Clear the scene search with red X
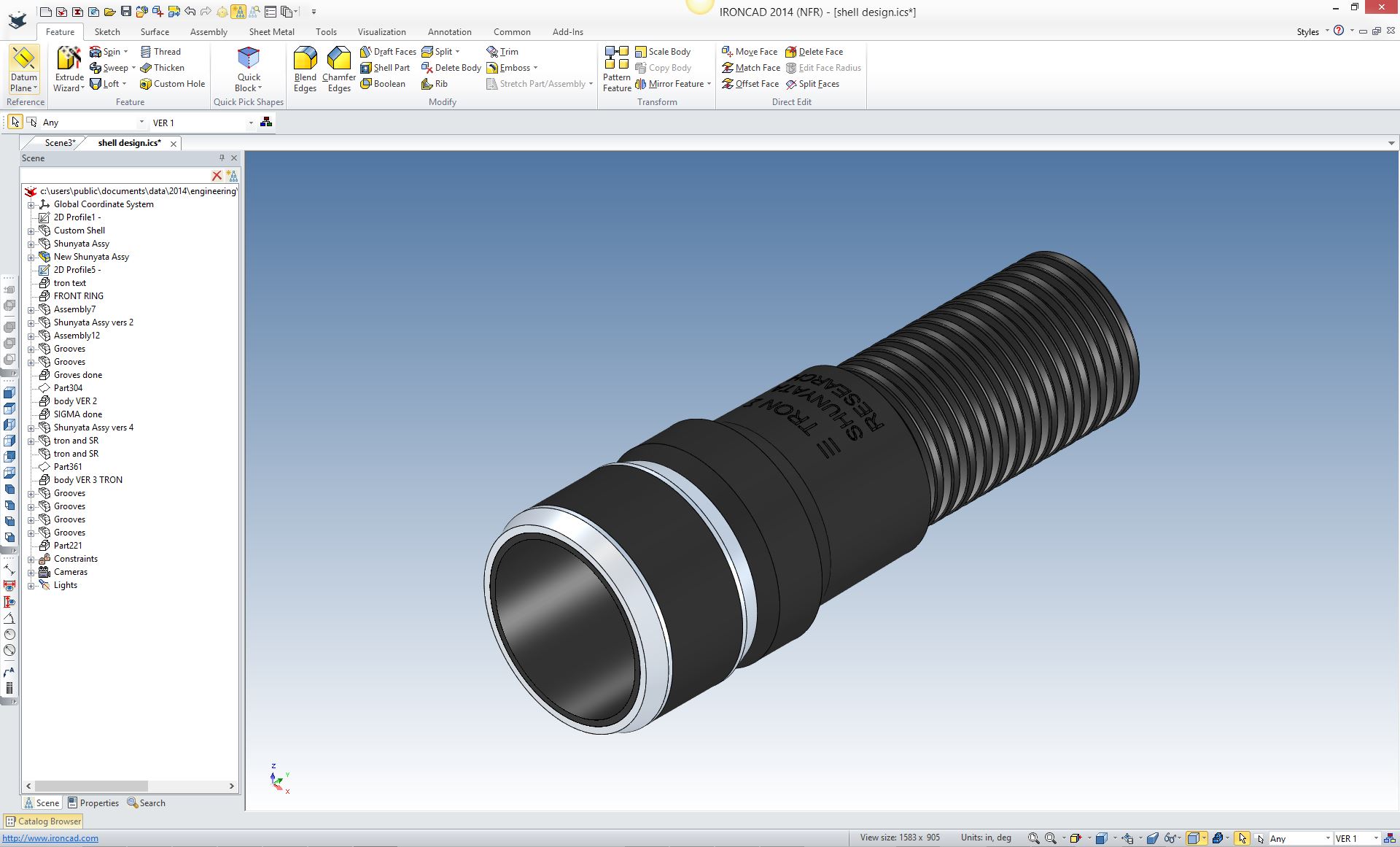Viewport: 1400px width, 847px height. click(x=217, y=176)
